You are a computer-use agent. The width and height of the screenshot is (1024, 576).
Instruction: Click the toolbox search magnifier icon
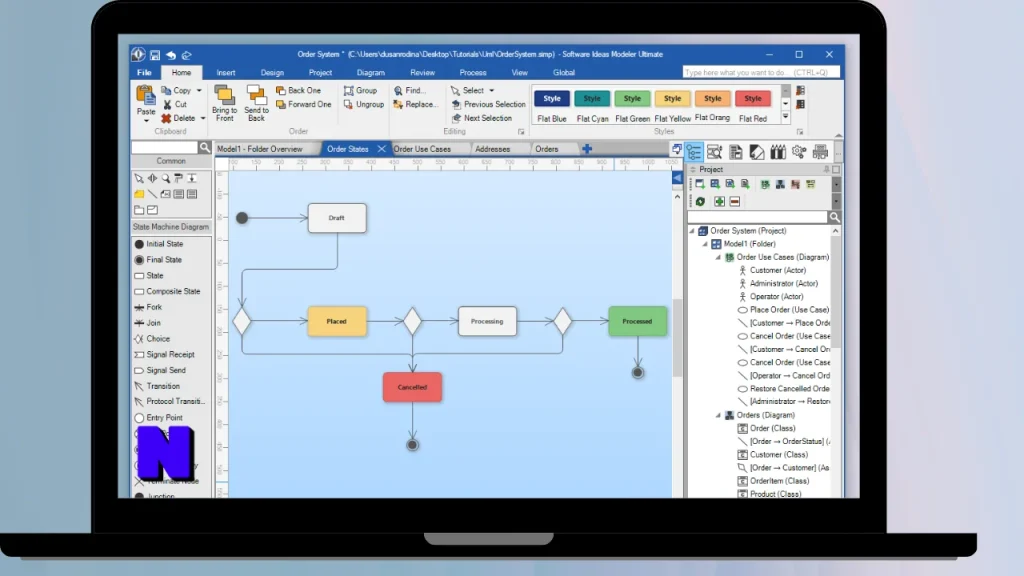click(x=204, y=148)
